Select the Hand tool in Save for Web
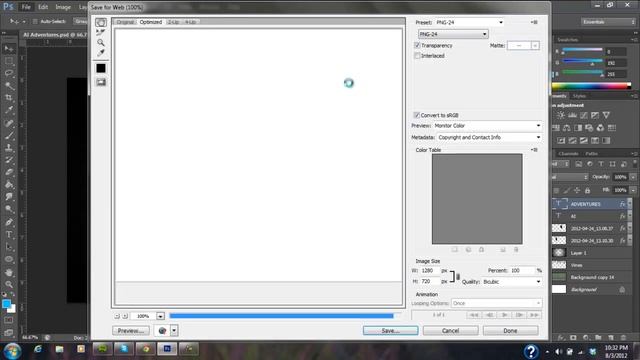Viewport: 640px width, 360px height. [x=101, y=22]
